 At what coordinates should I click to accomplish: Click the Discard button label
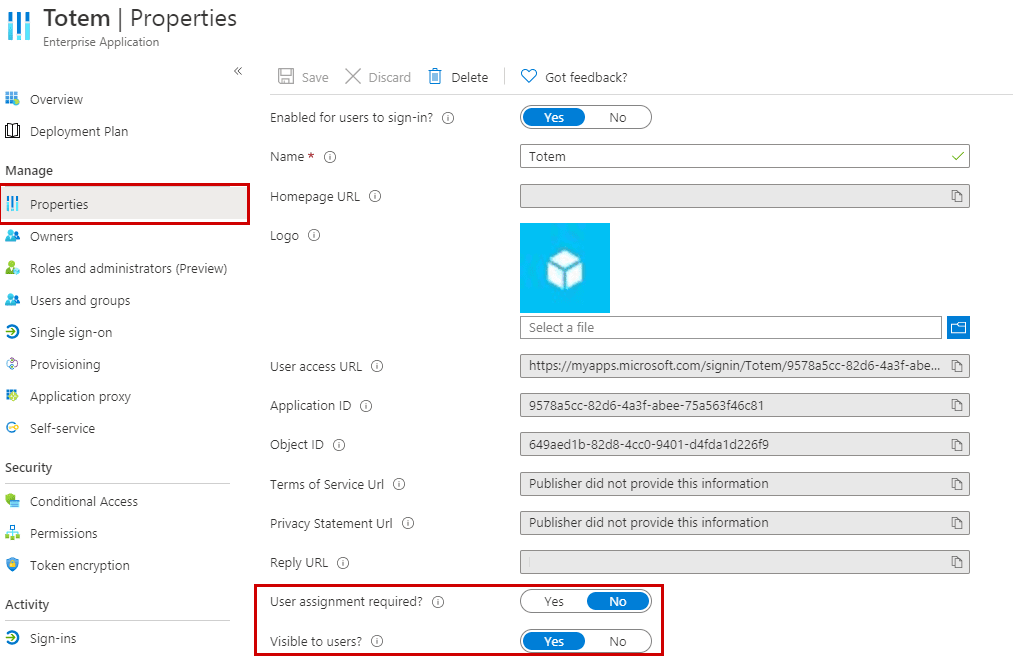(x=390, y=78)
